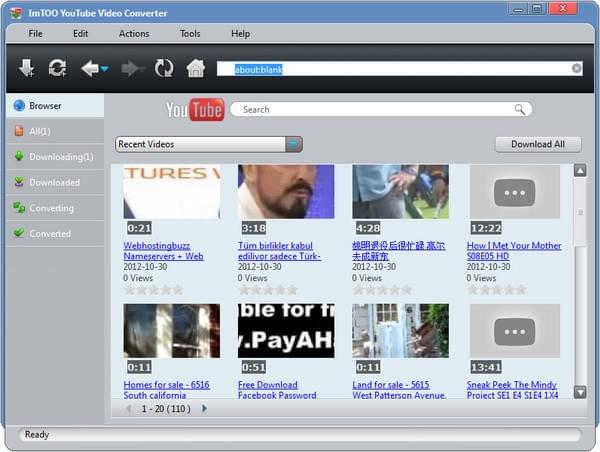Open the Downloaded sidebar list
The image size is (600, 452).
pyautogui.click(x=55, y=183)
